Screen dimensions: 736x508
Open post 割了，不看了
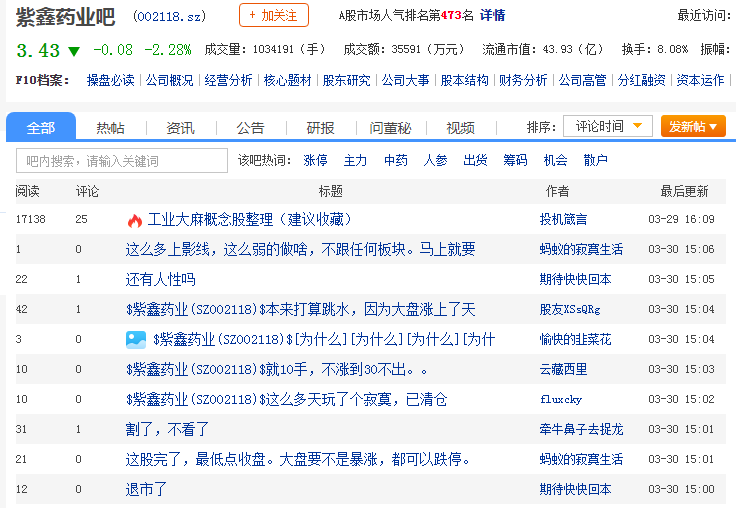pyautogui.click(x=167, y=429)
